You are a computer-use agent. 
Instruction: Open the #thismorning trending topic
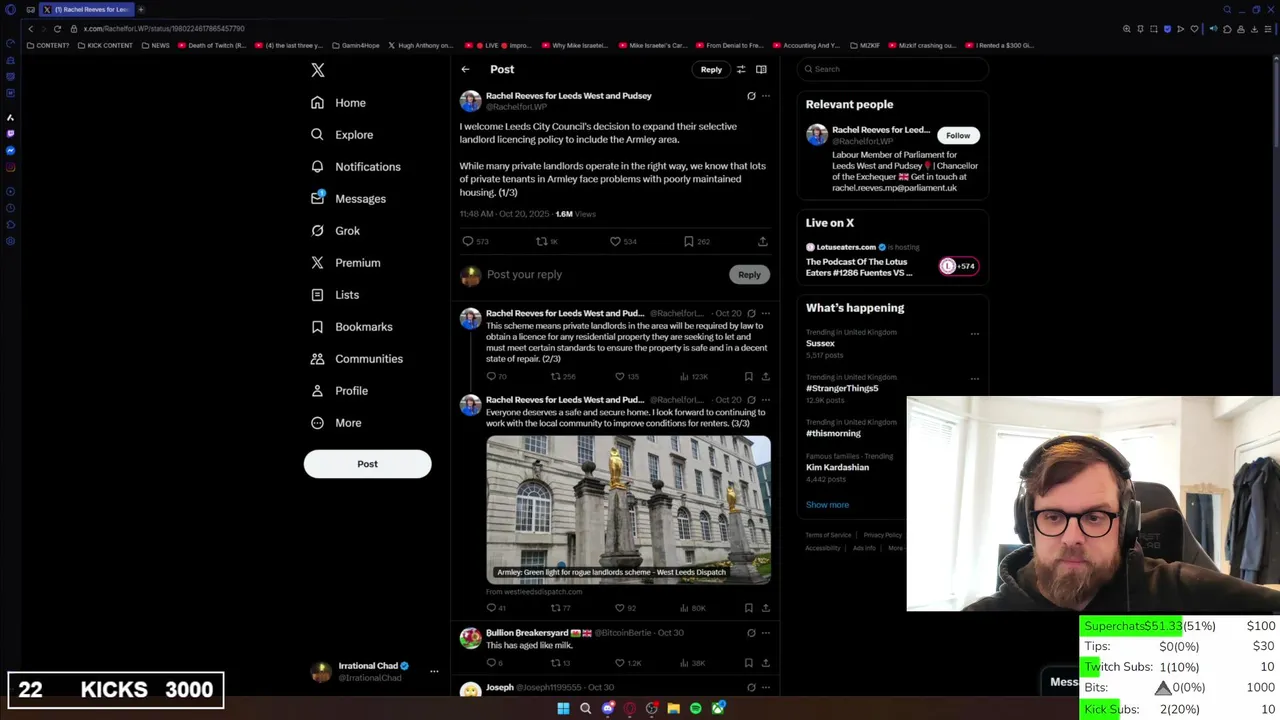pos(834,433)
